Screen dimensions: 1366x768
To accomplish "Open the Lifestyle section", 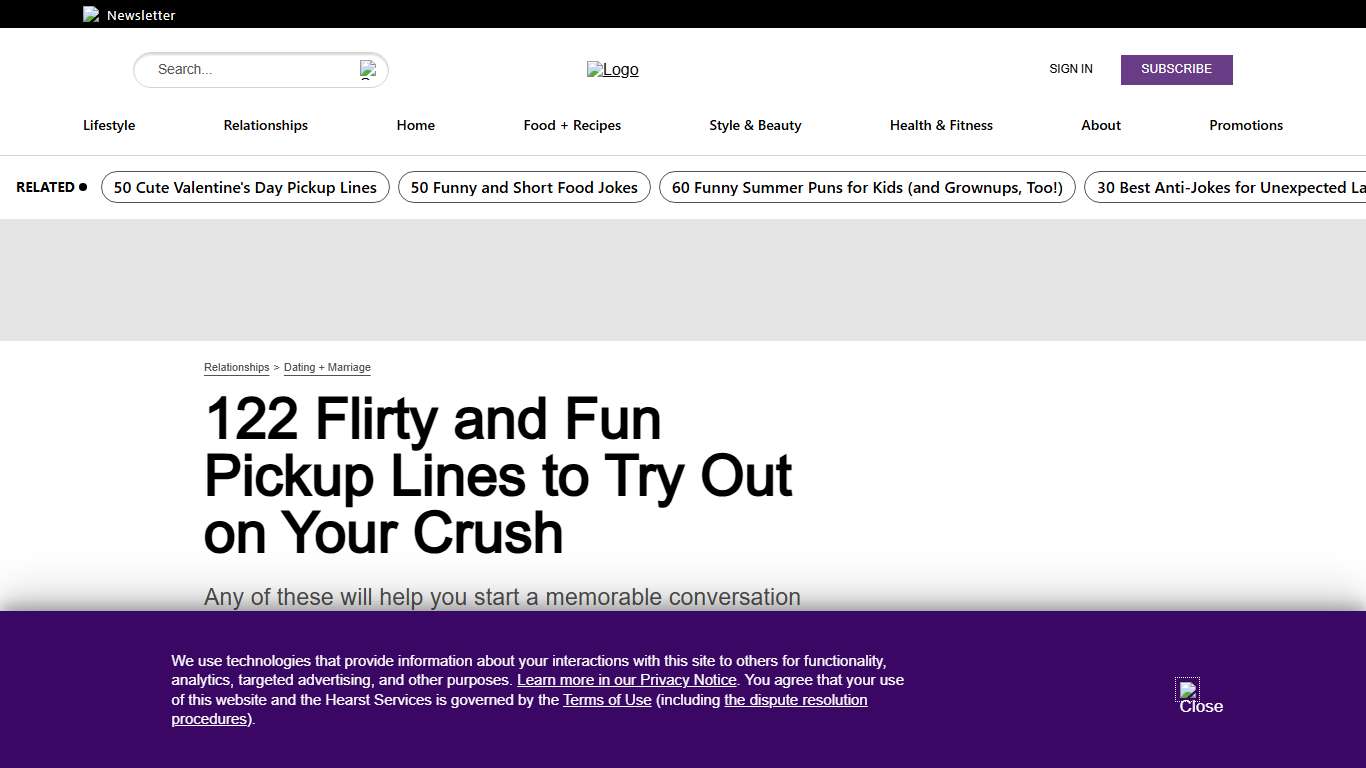I will coord(109,125).
